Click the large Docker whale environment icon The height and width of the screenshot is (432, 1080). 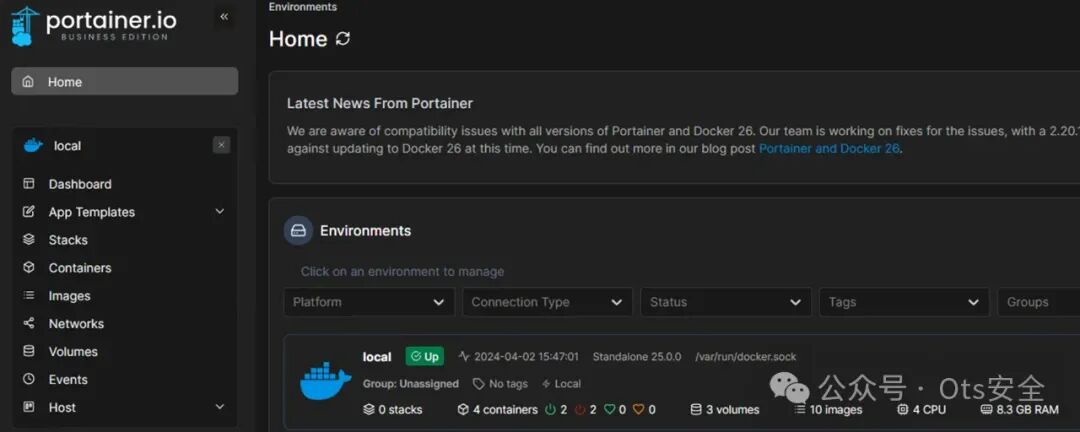coord(326,380)
